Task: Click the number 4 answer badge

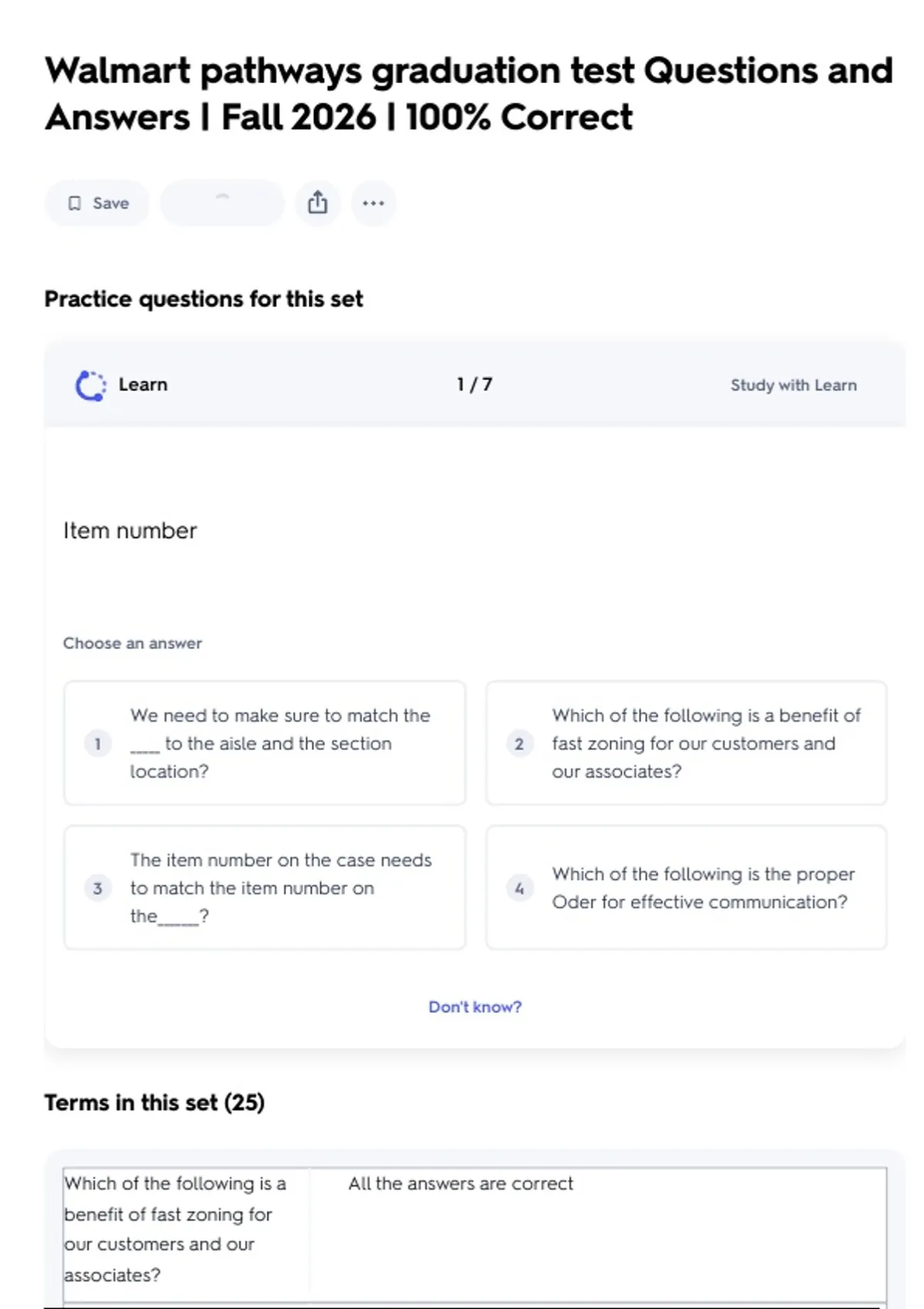Action: tap(520, 889)
